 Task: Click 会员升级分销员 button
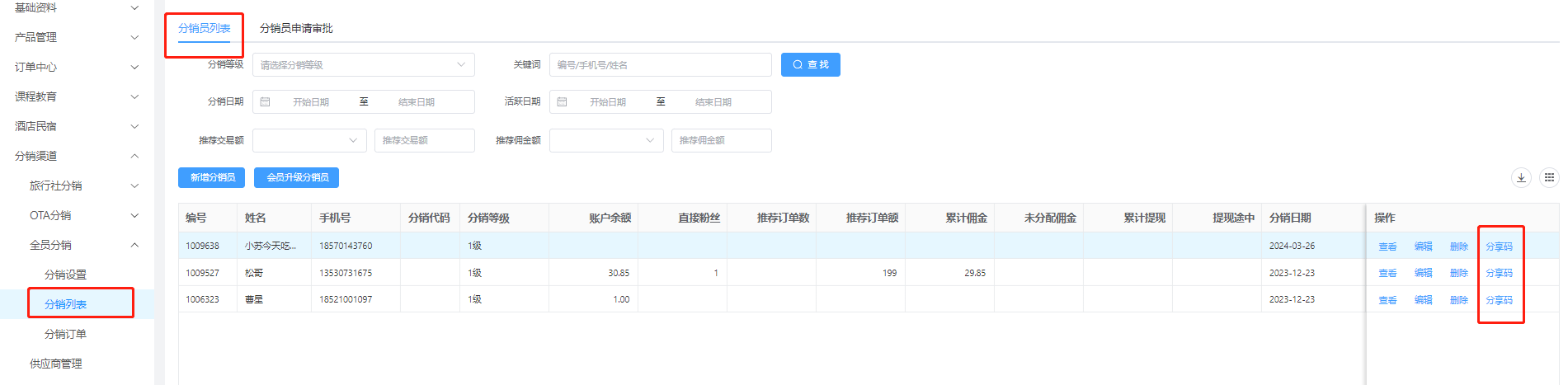[x=297, y=178]
